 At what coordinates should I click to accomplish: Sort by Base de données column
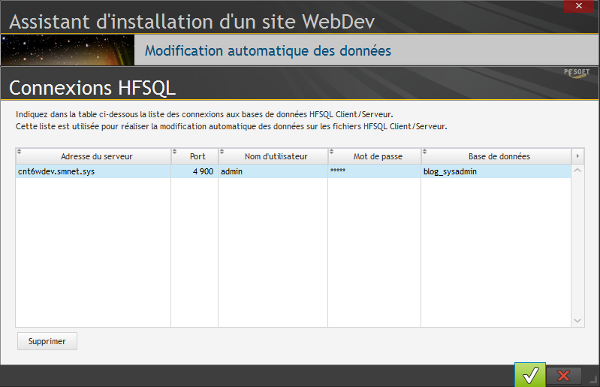(496, 156)
